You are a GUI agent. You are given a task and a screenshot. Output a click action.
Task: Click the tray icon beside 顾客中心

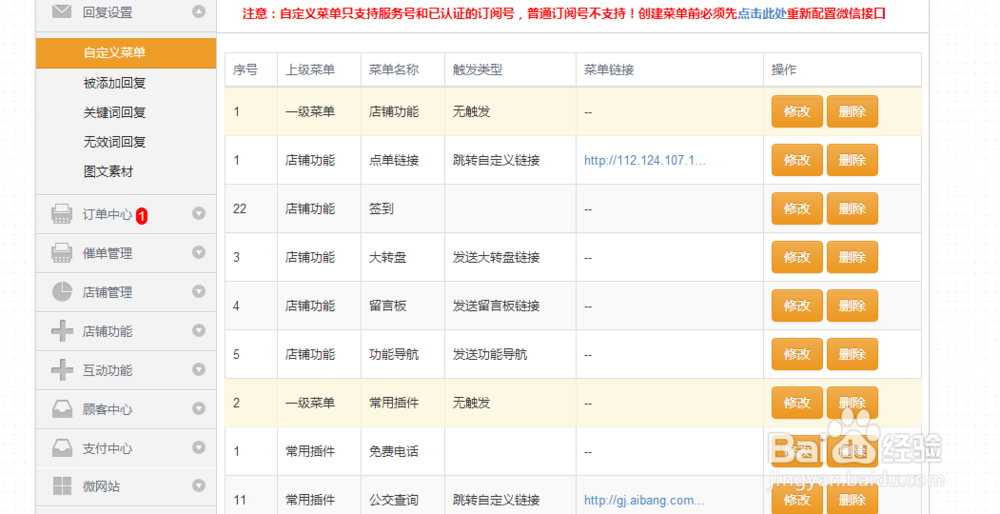(62, 409)
